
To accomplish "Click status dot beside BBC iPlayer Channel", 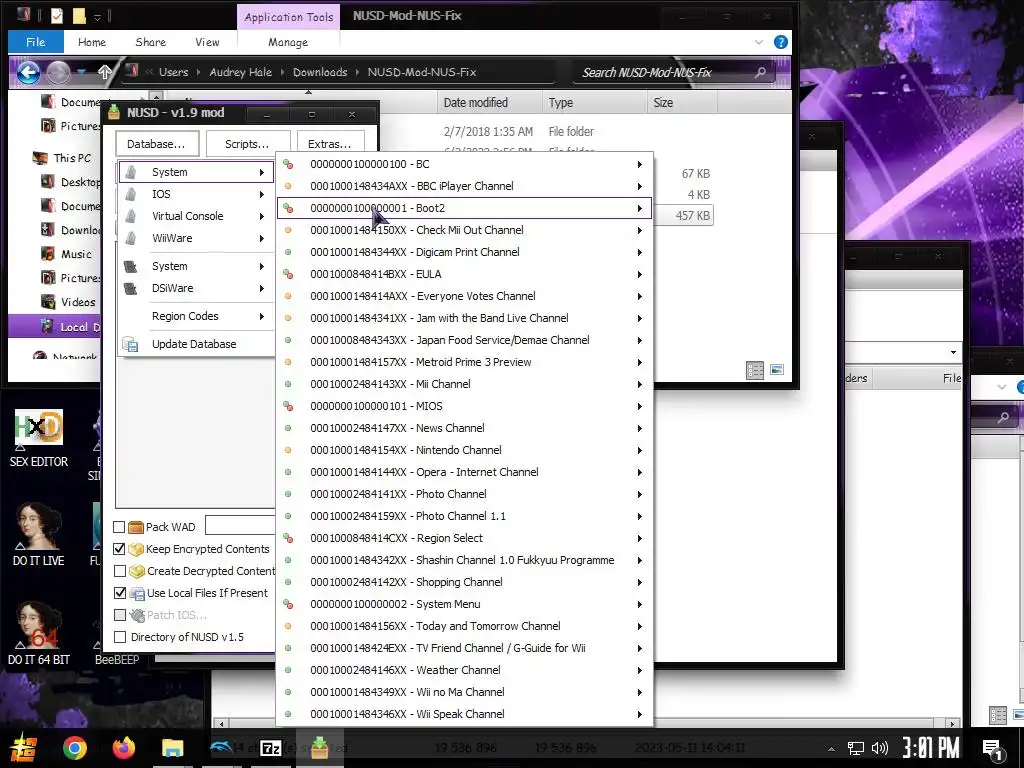I will point(287,186).
